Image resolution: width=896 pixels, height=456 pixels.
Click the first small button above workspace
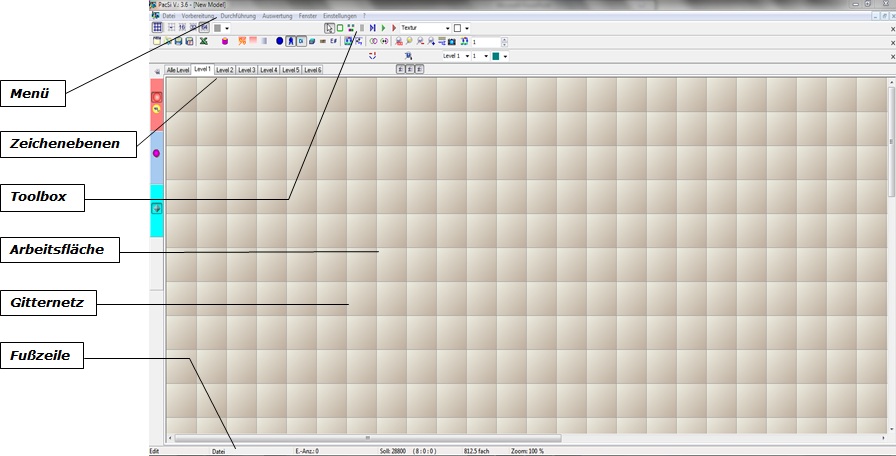coord(401,69)
